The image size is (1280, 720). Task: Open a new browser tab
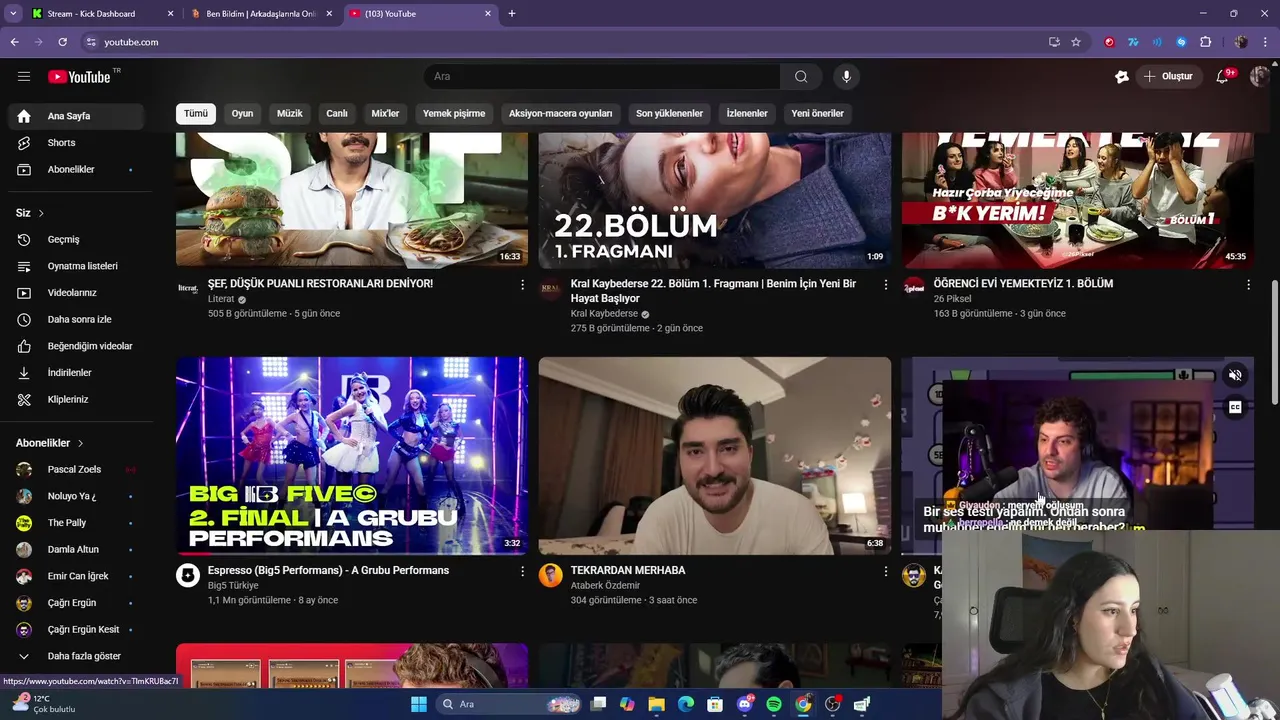[x=512, y=14]
